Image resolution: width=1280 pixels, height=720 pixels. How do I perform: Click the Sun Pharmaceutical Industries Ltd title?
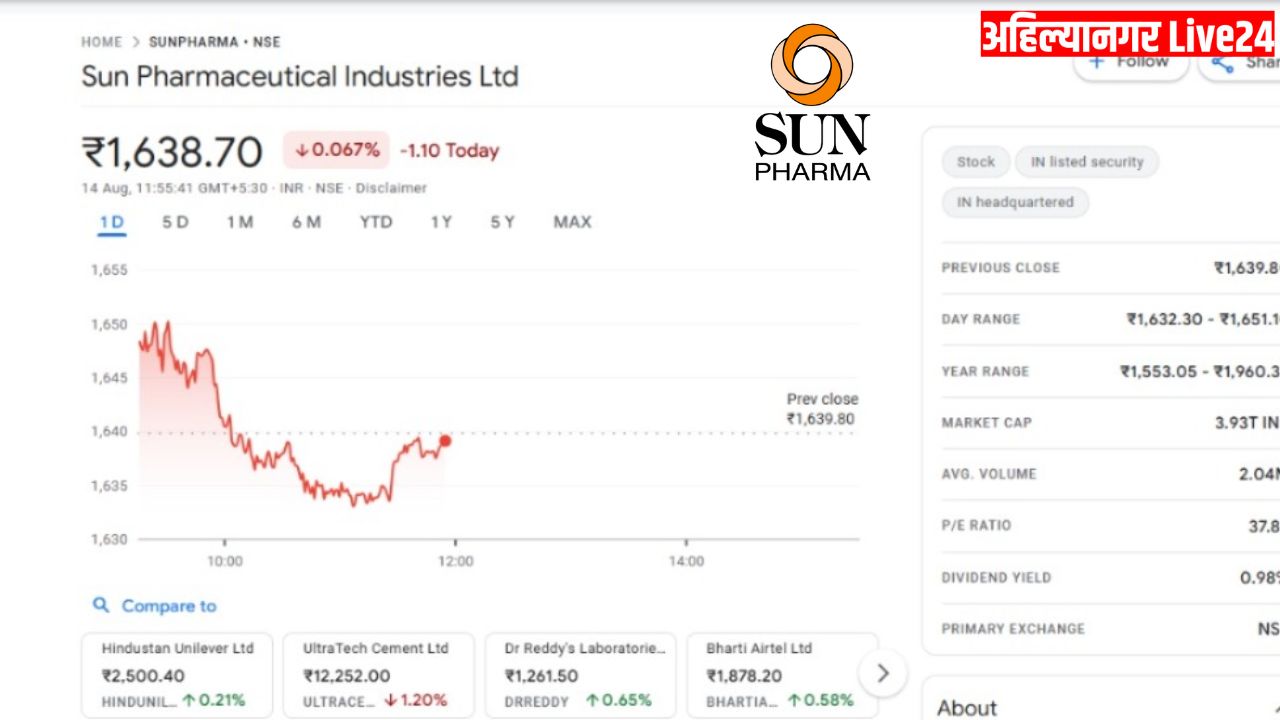[x=300, y=76]
